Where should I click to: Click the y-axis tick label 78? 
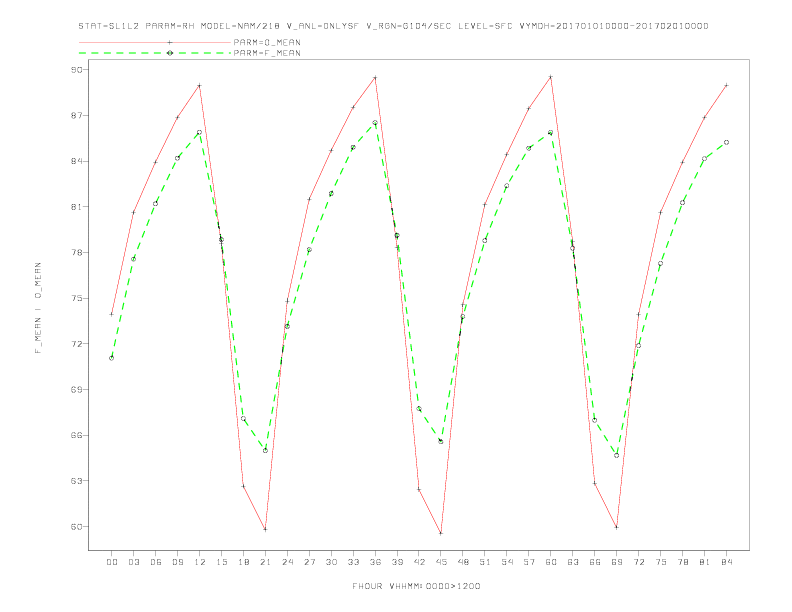point(77,252)
